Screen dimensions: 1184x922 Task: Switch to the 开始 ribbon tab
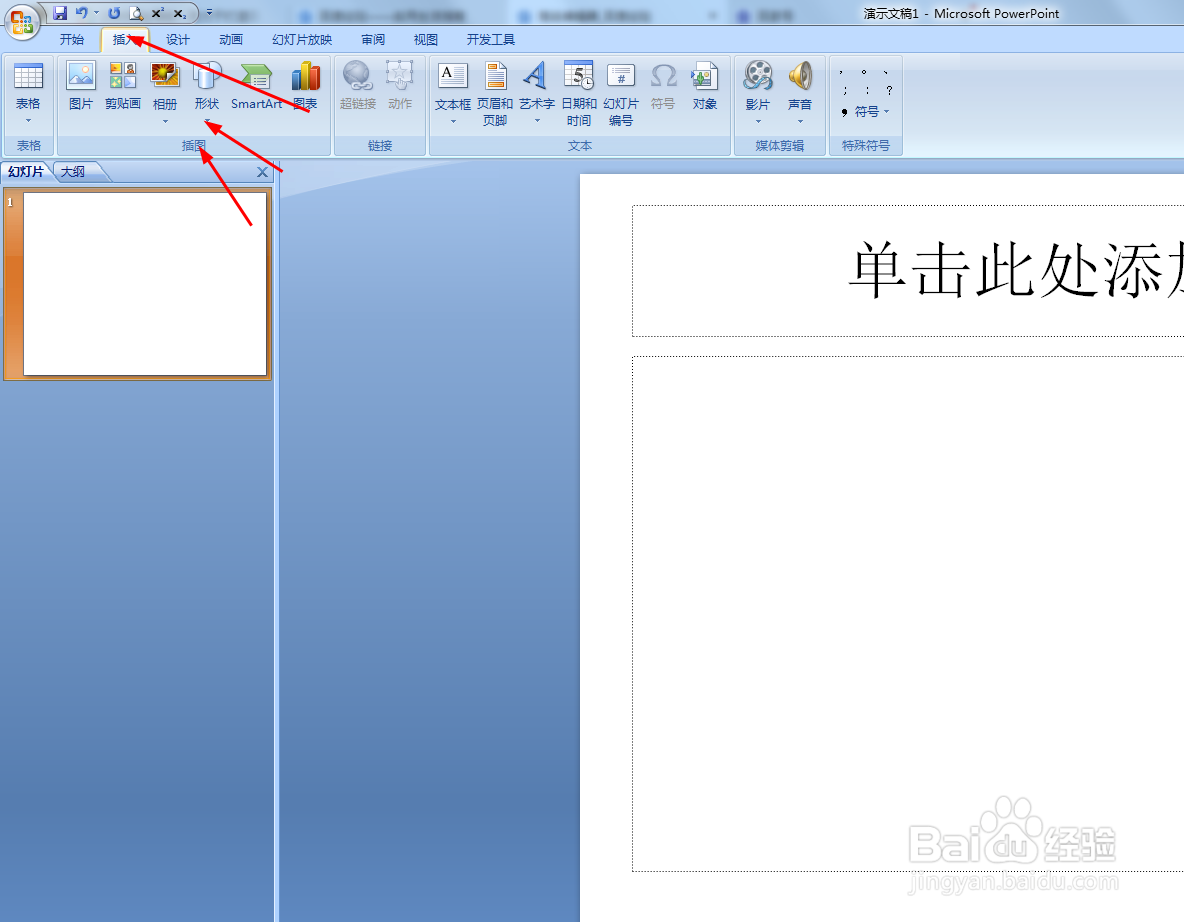pos(72,39)
